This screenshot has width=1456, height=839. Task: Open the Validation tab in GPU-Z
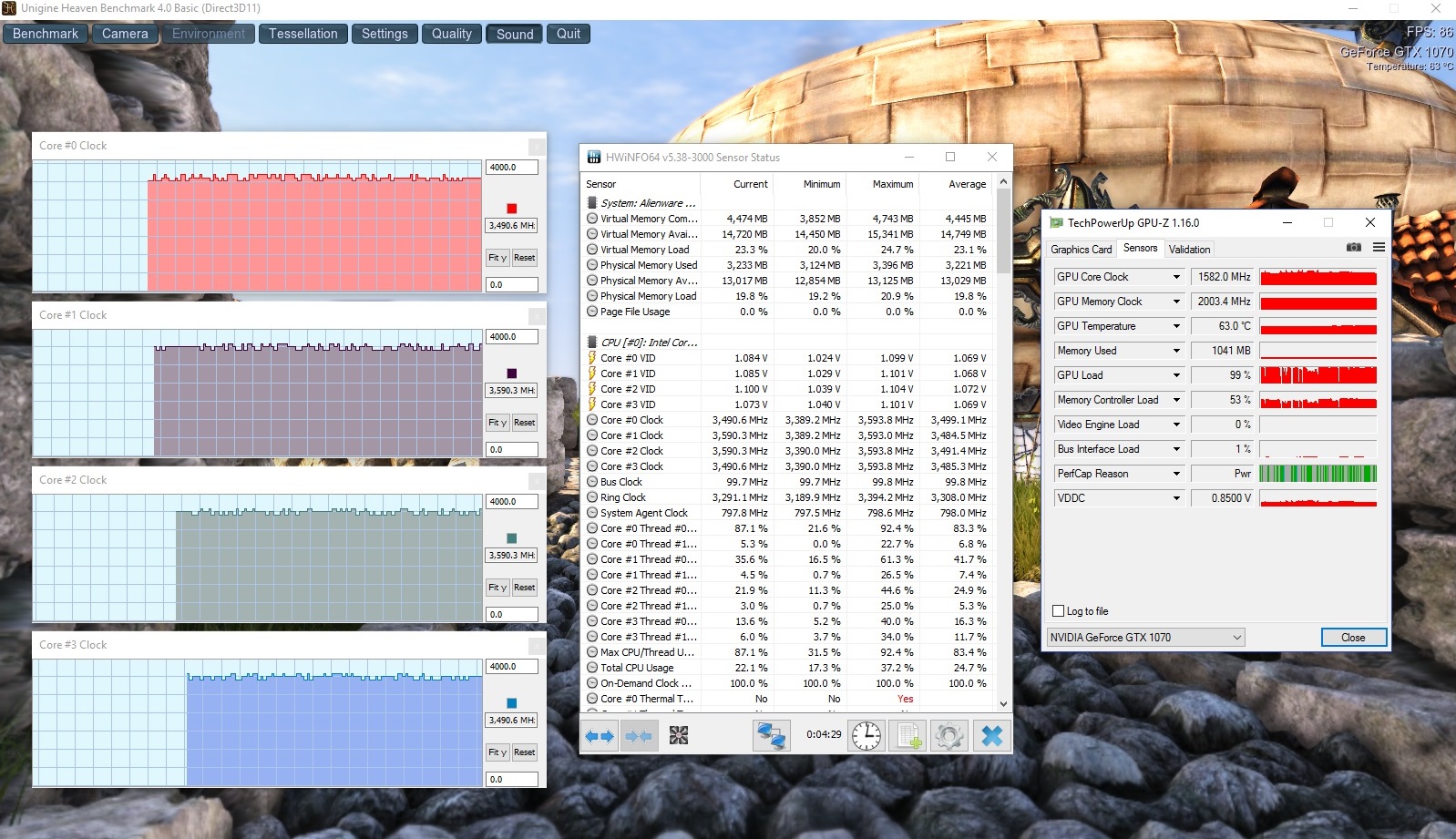(1189, 249)
